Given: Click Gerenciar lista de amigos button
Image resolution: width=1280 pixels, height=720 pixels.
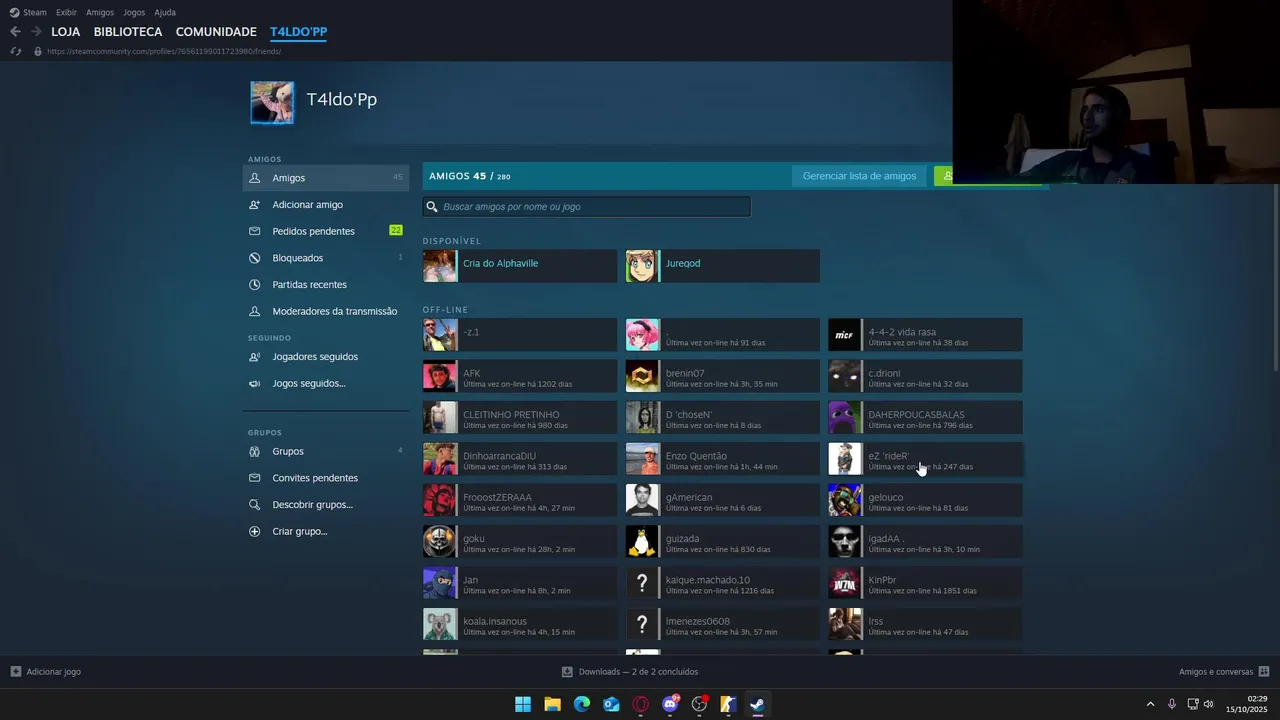Looking at the screenshot, I should point(859,176).
